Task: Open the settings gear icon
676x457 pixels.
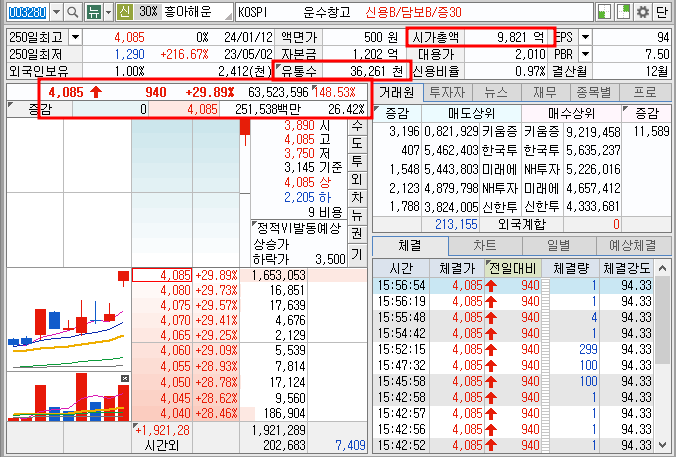Action: [643, 12]
